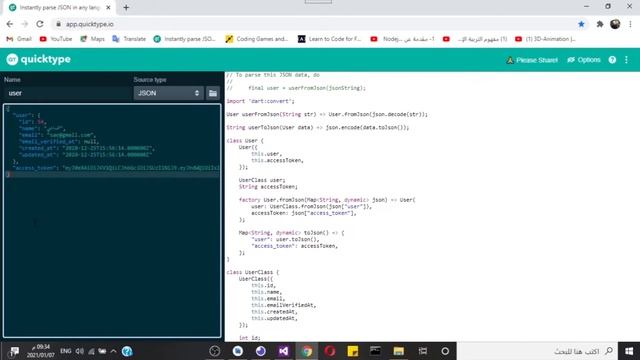Edit the Name field containing user
The image size is (640, 360).
click(x=67, y=93)
